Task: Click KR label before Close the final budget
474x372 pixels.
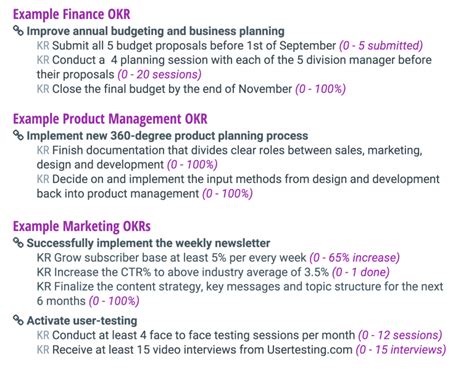Action: coord(43,89)
